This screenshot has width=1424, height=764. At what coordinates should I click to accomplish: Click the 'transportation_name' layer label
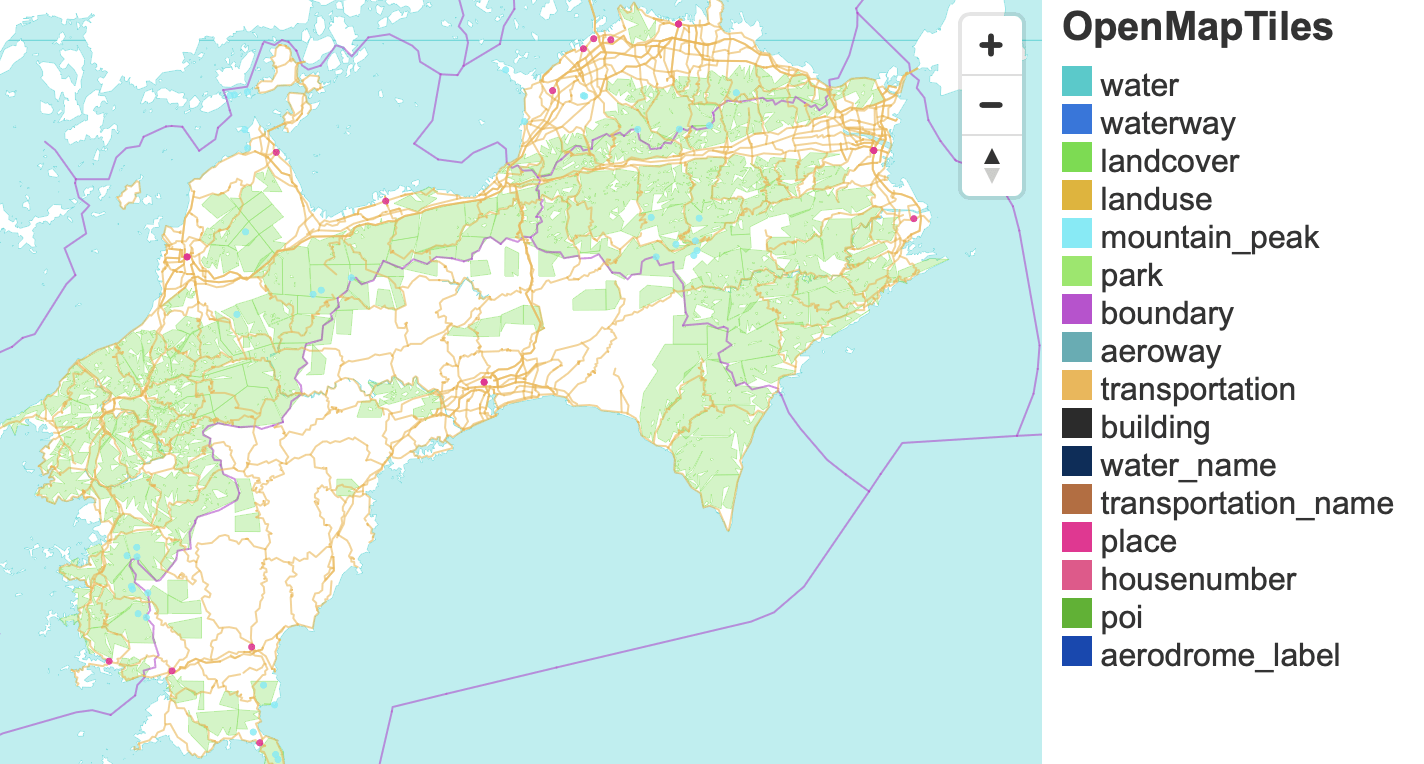click(1247, 503)
